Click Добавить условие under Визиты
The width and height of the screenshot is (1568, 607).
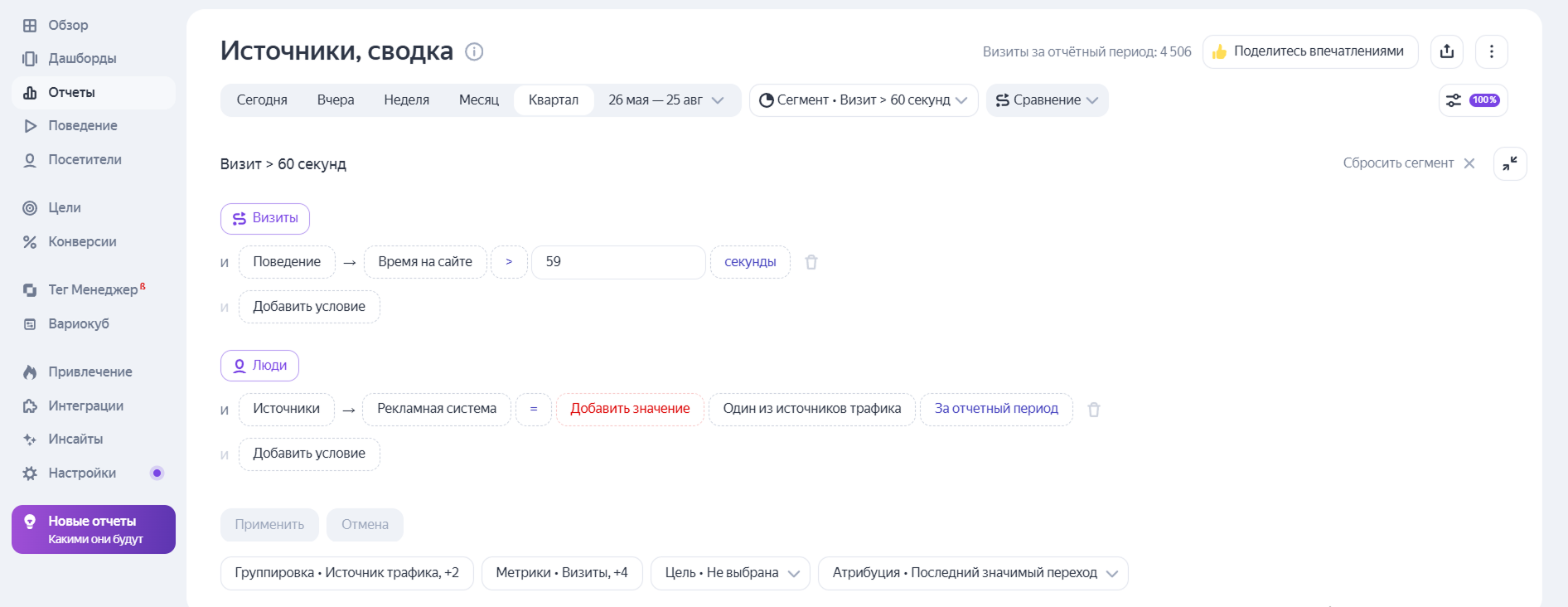[x=309, y=307]
